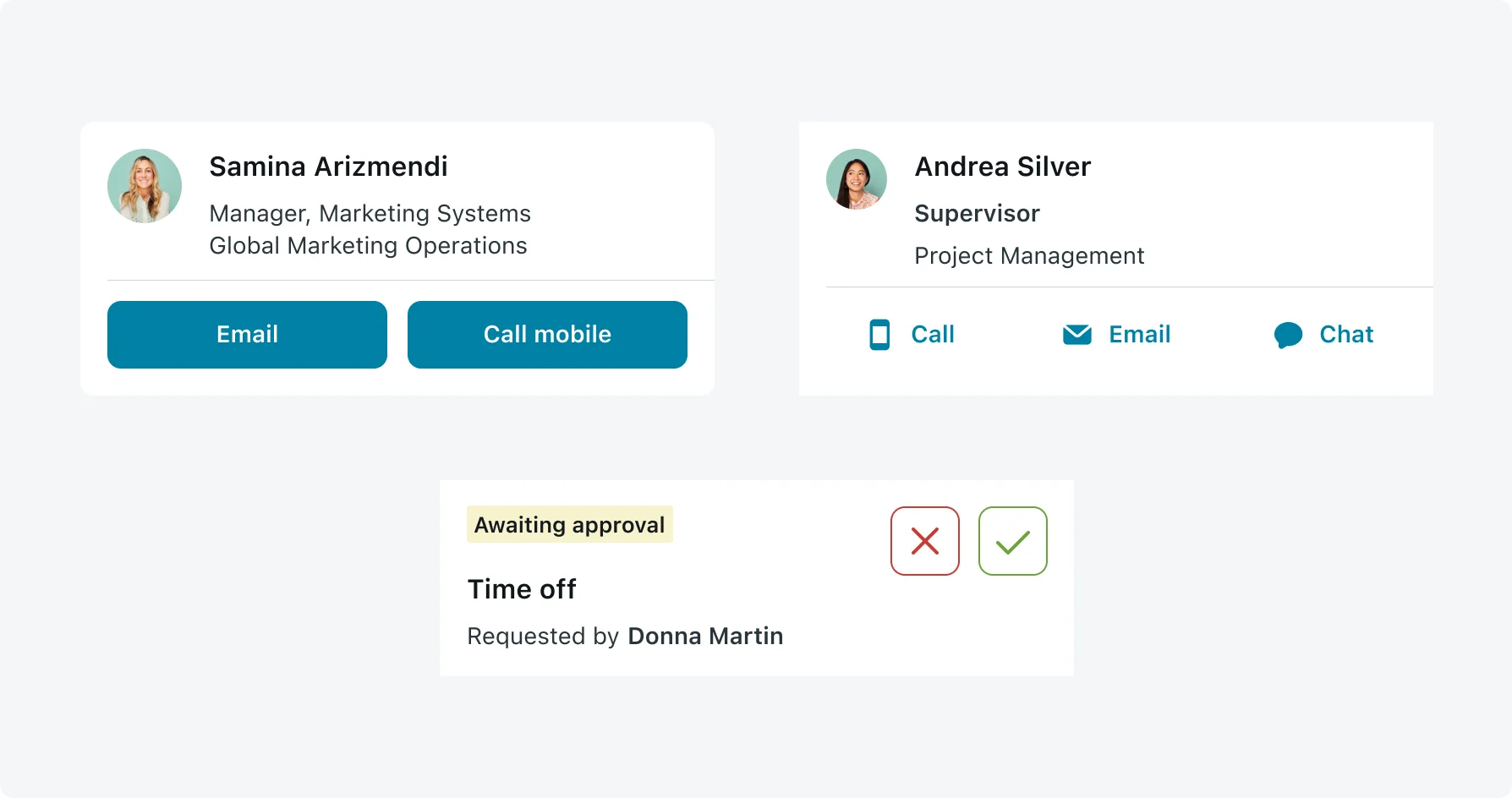The image size is (1512, 798).
Task: Click the Email link for Andrea
Action: click(x=1139, y=335)
